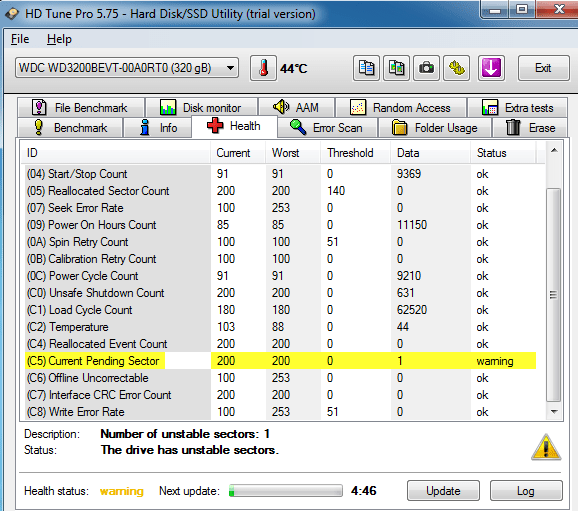The width and height of the screenshot is (578, 511).
Task: Open the Info tab
Action: (158, 128)
